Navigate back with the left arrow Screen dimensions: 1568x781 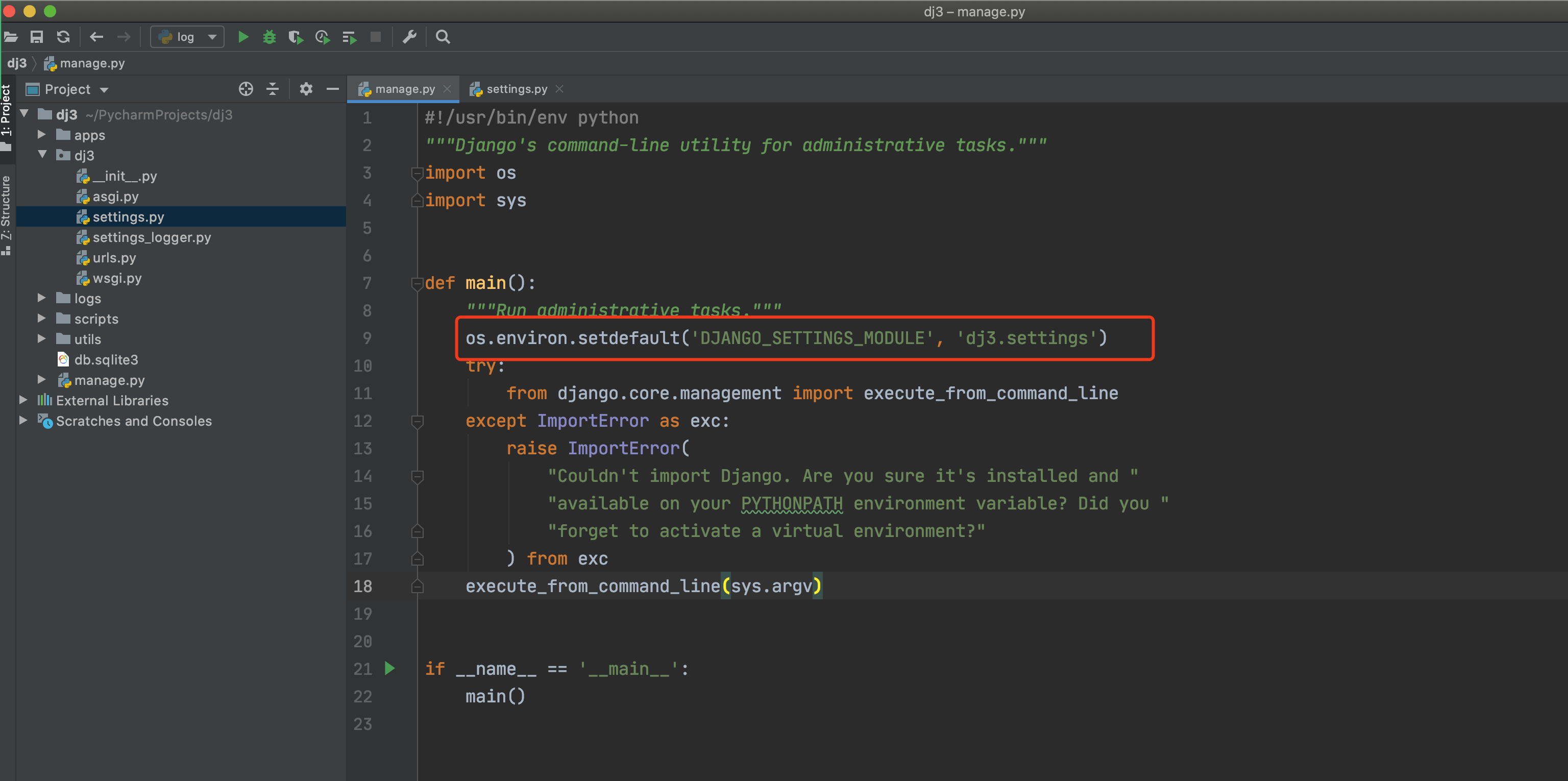(x=97, y=37)
